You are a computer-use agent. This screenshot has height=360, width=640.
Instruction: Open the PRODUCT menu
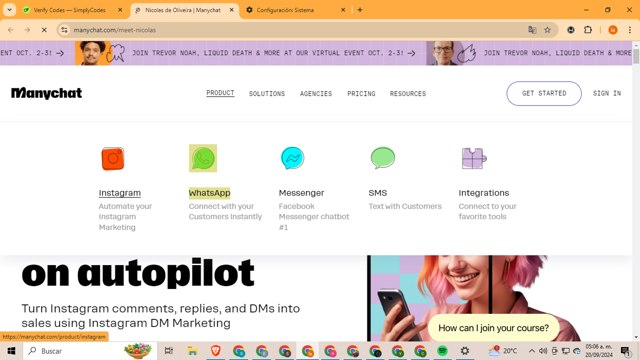point(220,93)
